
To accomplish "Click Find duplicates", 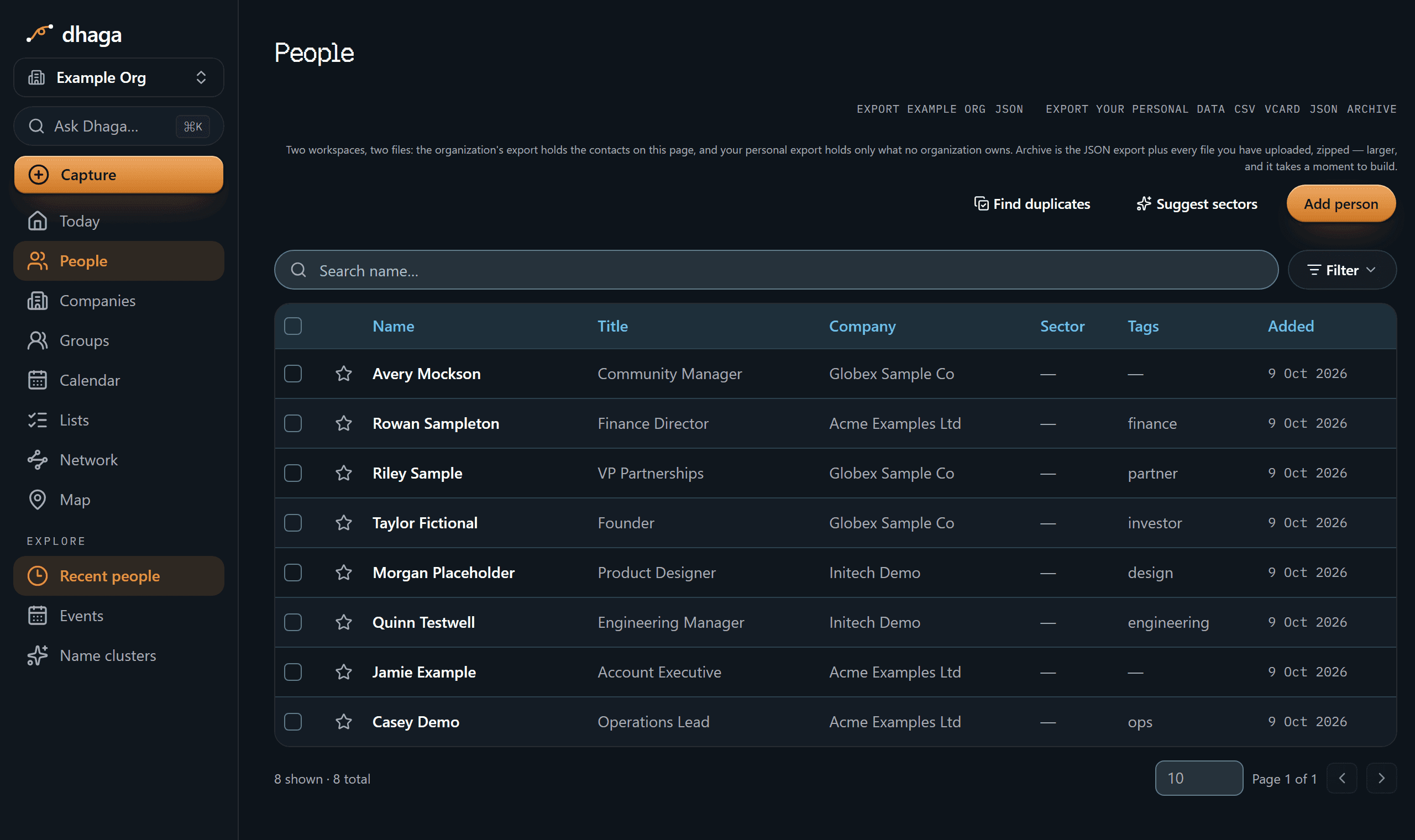I will (1032, 204).
